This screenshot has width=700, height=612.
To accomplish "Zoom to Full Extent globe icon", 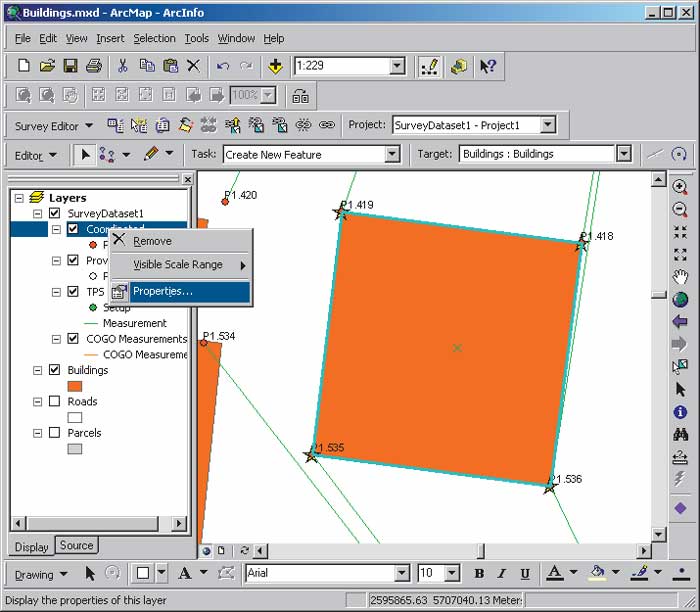I will 680,300.
